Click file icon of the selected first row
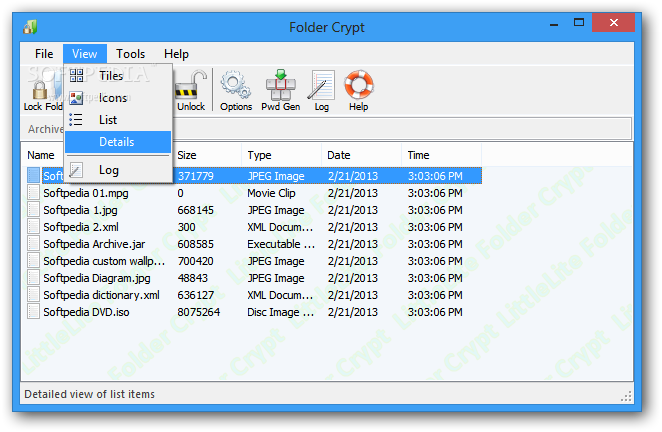 33,176
